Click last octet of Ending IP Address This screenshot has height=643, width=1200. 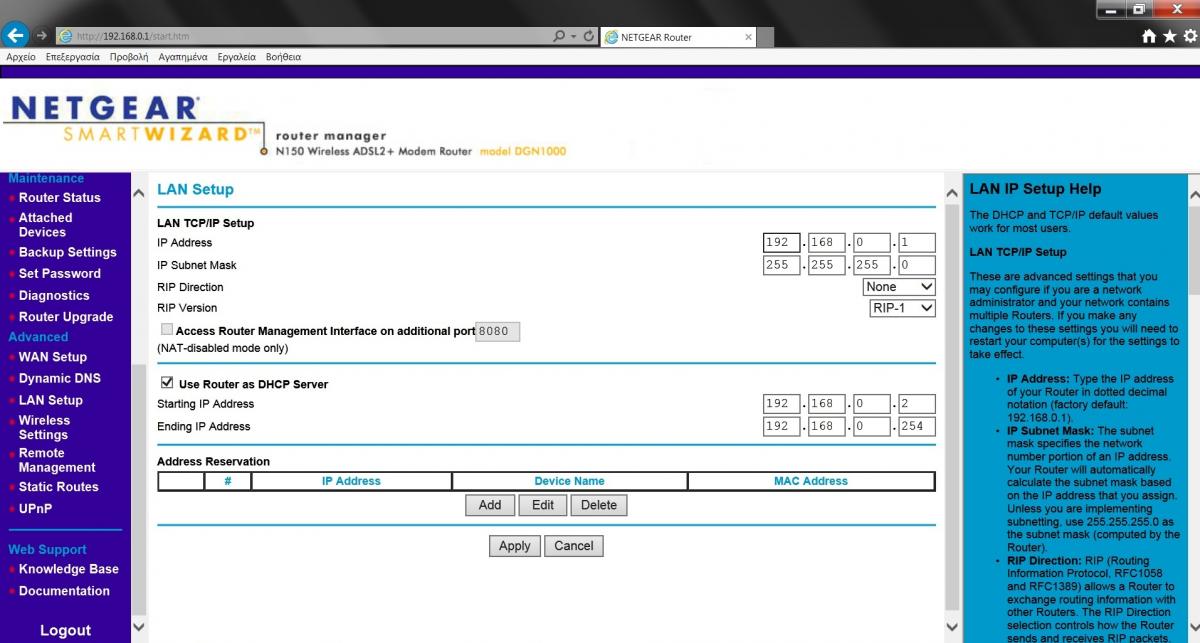tap(917, 427)
